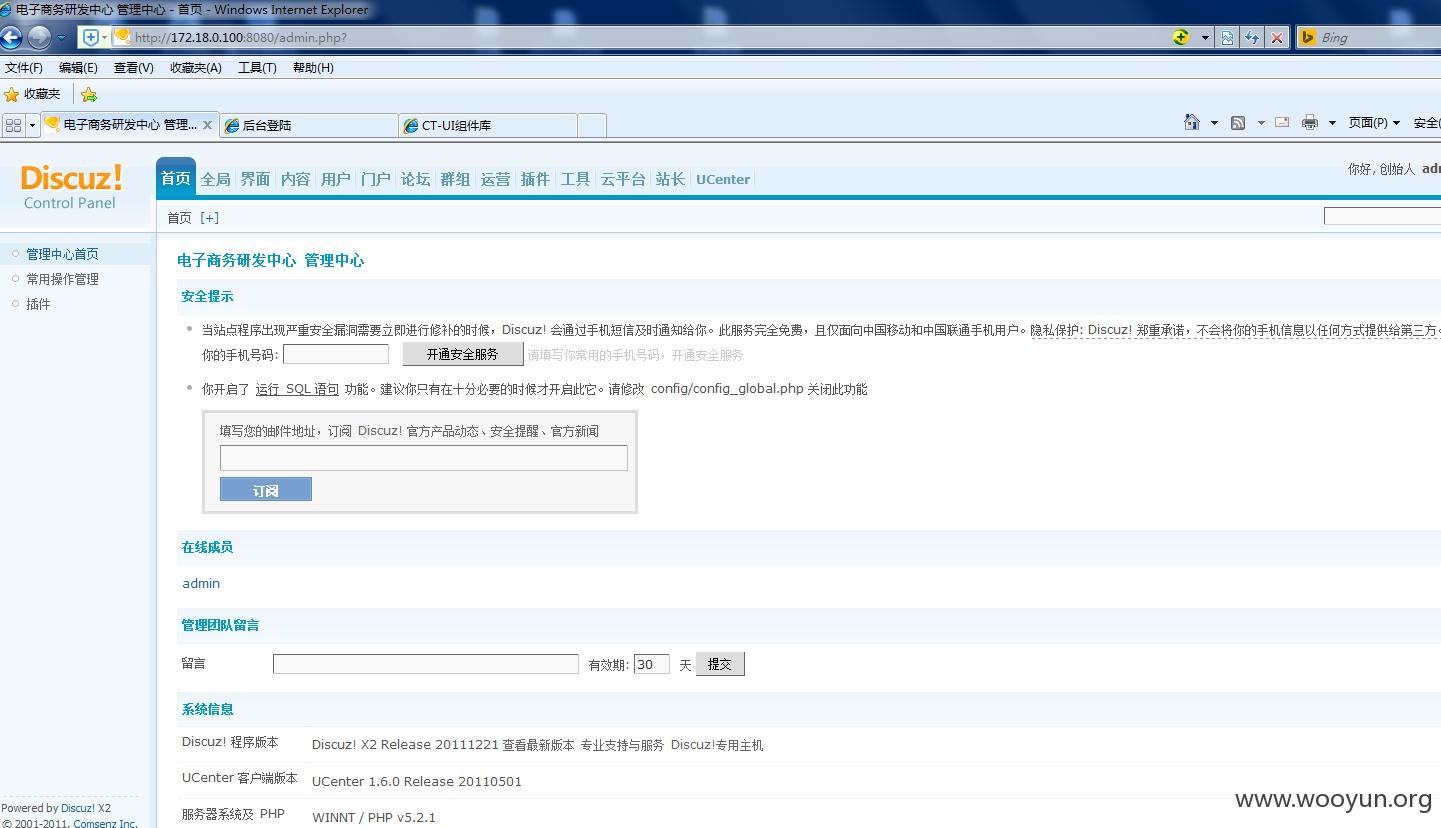Image resolution: width=1441 pixels, height=828 pixels.
Task: Click the Quick Tabs grid icon
Action: pos(13,125)
